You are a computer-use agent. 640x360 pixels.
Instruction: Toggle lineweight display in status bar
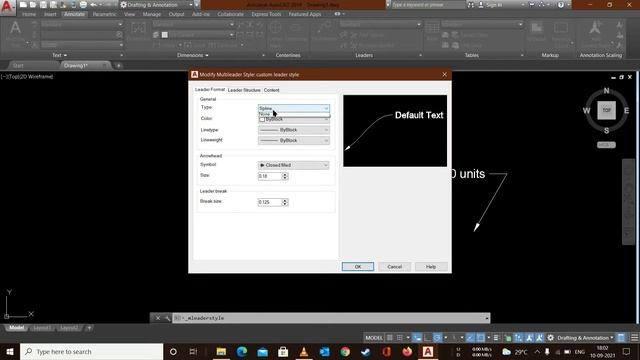[x=496, y=338]
